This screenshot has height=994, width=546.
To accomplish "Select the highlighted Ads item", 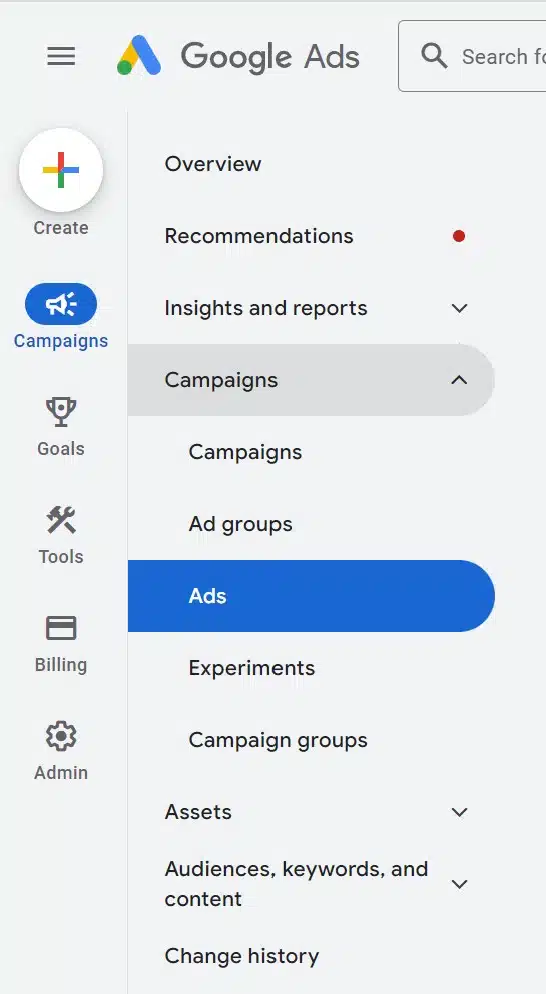I will coord(311,596).
